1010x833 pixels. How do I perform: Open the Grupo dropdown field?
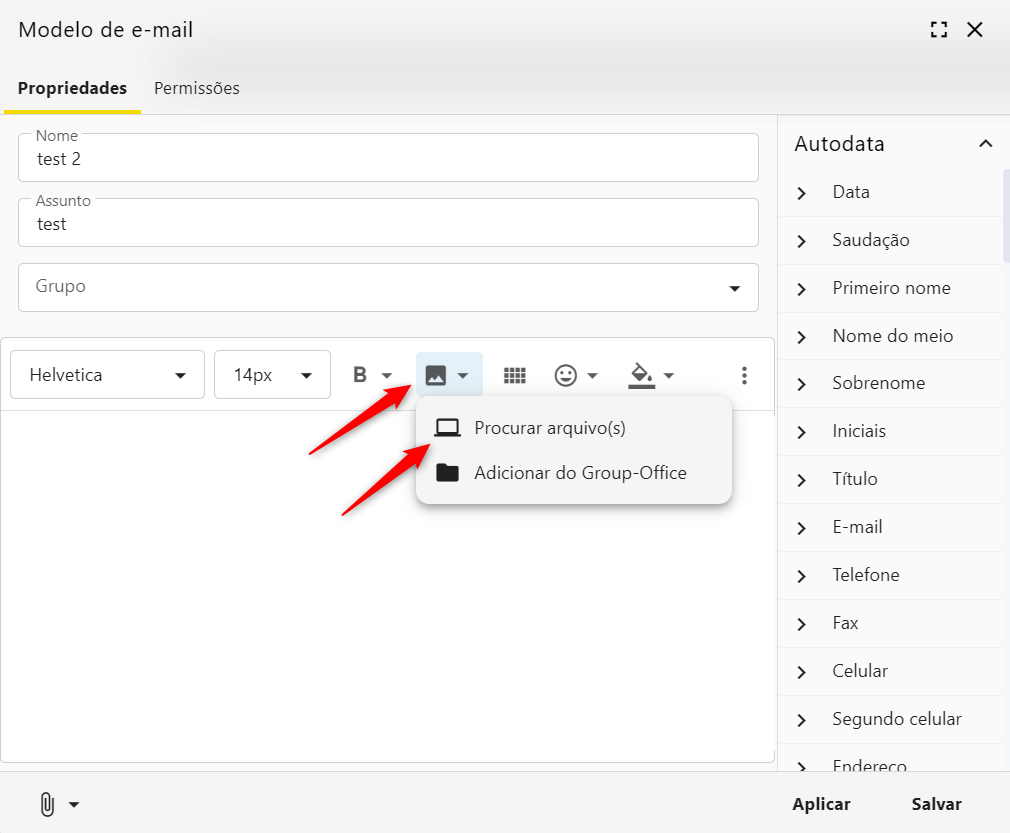click(388, 288)
